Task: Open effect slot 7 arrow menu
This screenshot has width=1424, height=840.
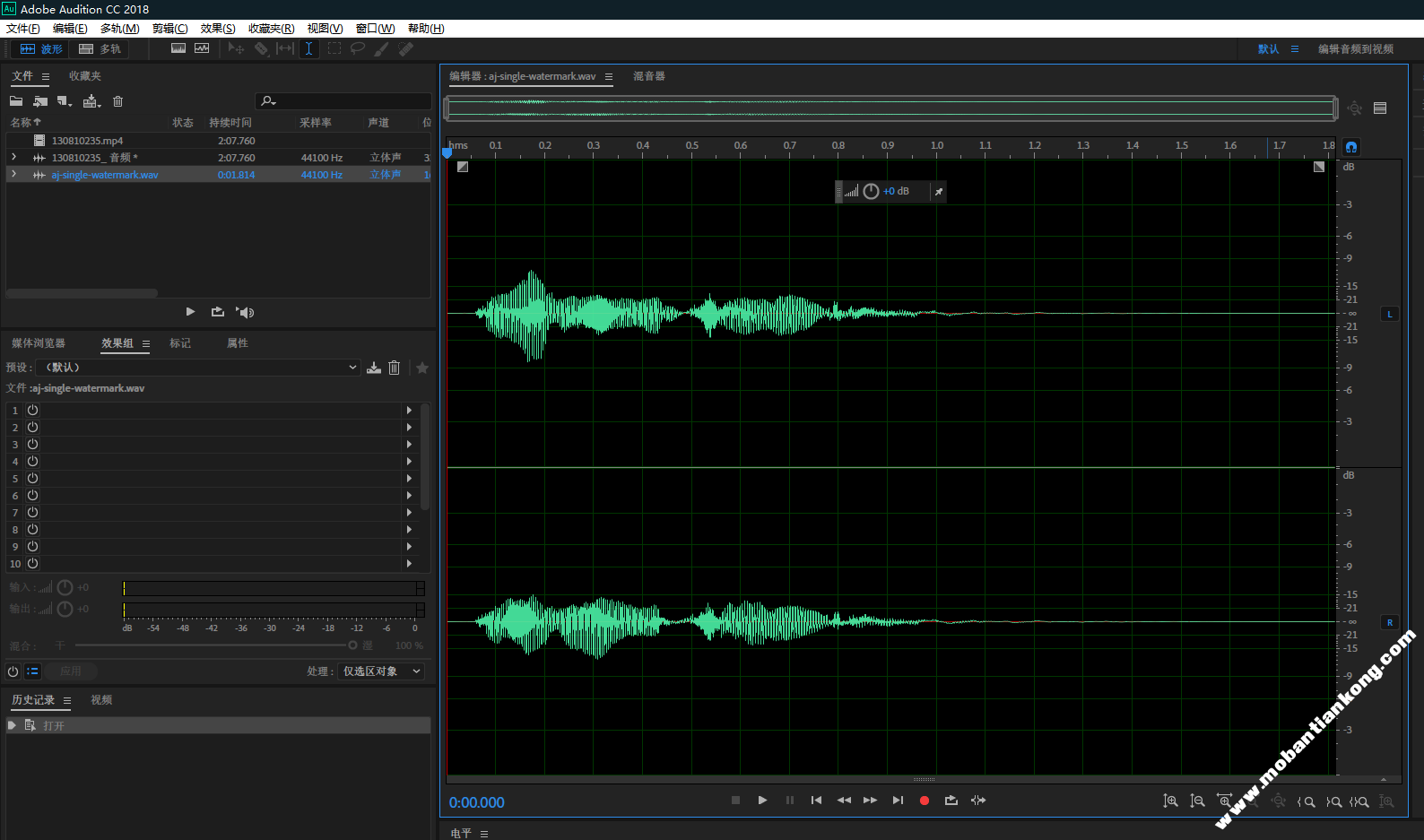Action: (x=410, y=512)
